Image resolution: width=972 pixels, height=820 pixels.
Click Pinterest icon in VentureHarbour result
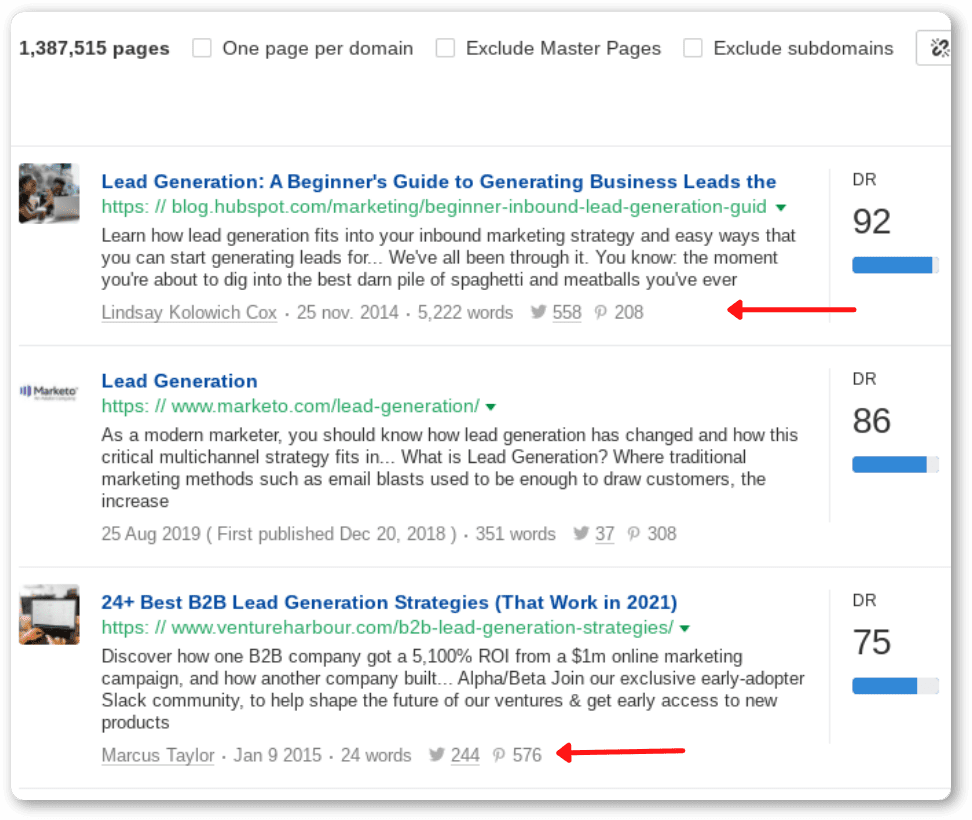tap(499, 755)
